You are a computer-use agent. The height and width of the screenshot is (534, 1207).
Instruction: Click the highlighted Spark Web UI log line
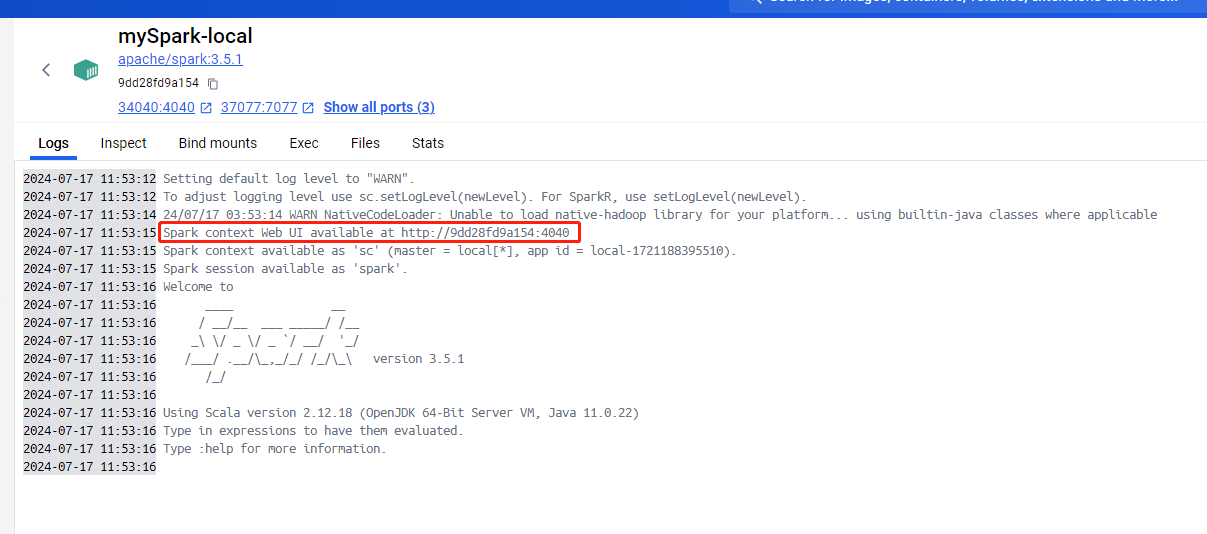(x=366, y=233)
